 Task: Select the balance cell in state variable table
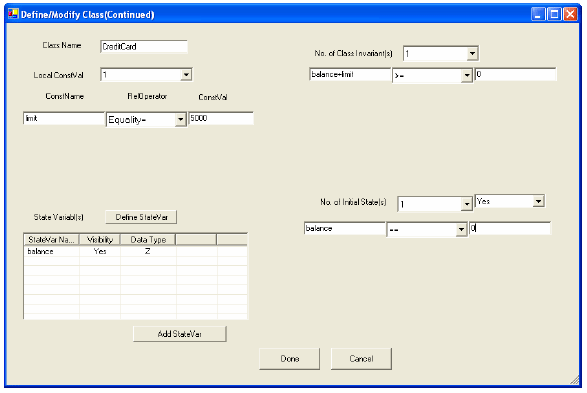click(52, 252)
